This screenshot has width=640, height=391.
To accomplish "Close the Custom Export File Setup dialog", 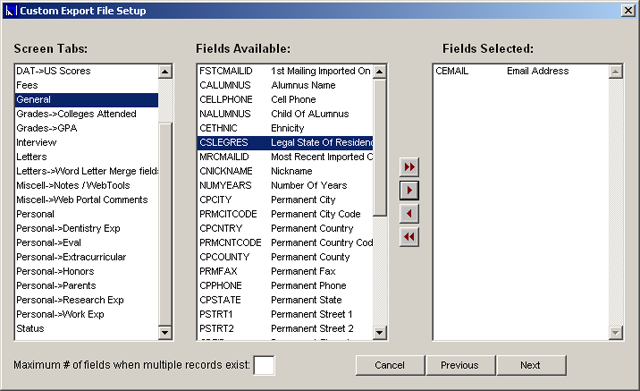I will pos(628,11).
